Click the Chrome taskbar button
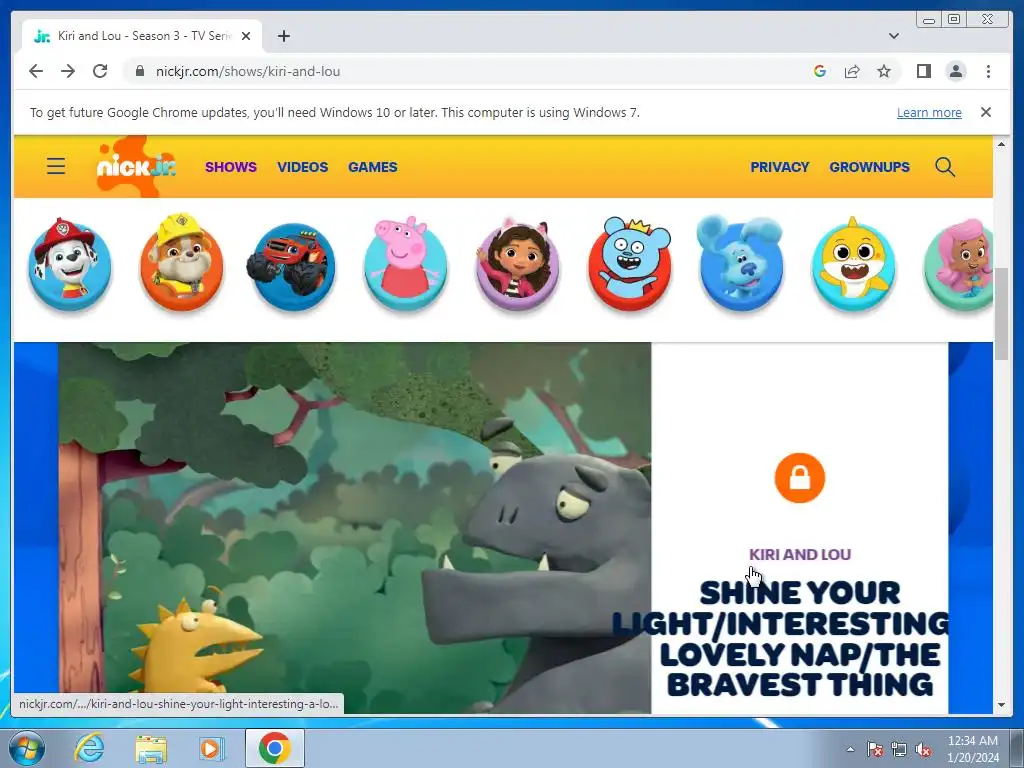1024x768 pixels. pyautogui.click(x=275, y=748)
